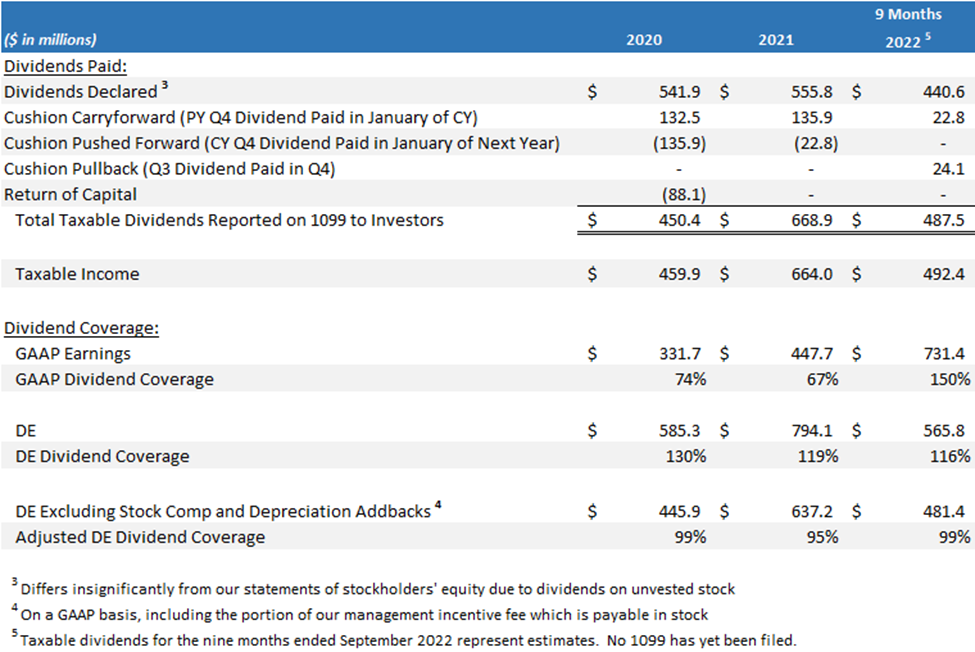975x652 pixels.
Task: Select the 541.9 Dividends Declared value
Action: (679, 91)
